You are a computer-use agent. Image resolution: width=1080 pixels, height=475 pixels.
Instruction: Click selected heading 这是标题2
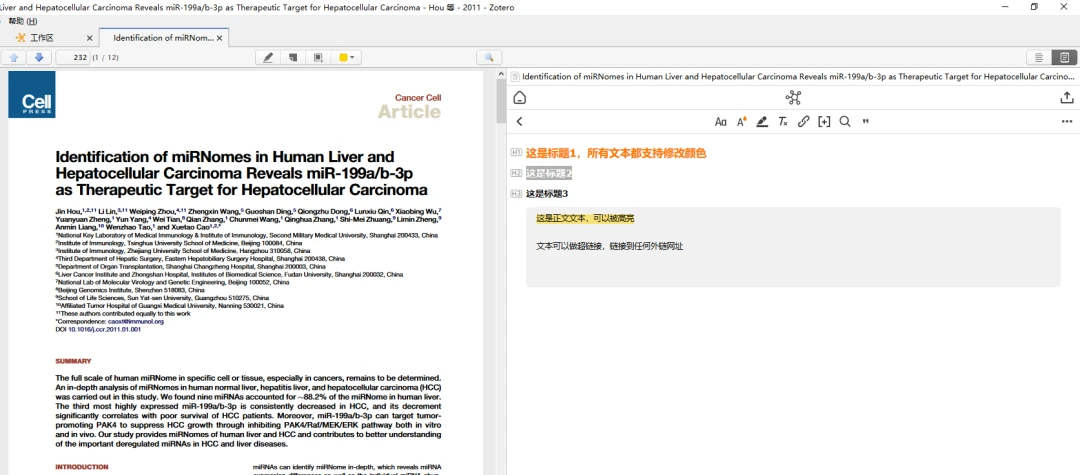[549, 173]
